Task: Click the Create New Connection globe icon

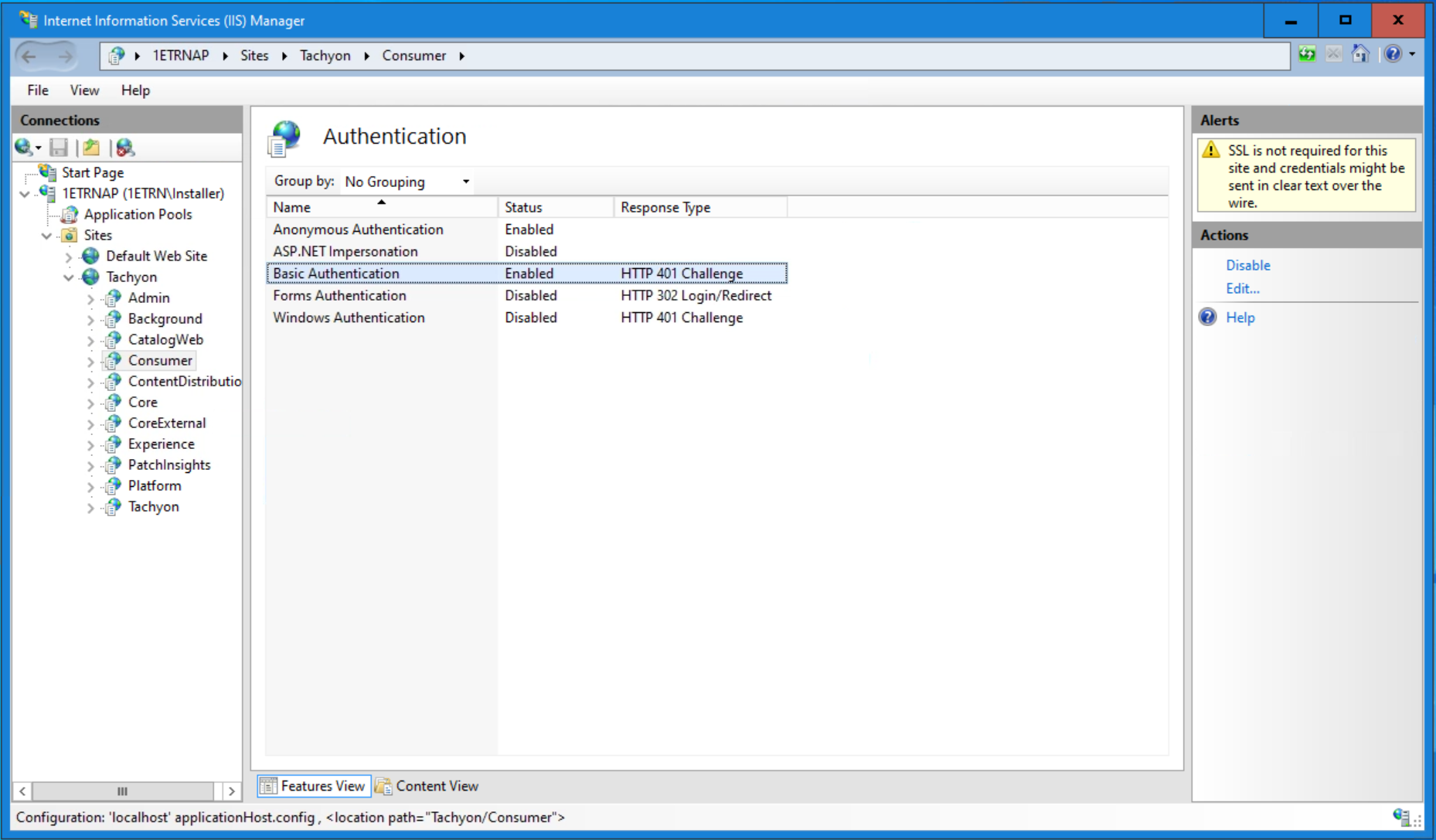Action: [x=23, y=148]
